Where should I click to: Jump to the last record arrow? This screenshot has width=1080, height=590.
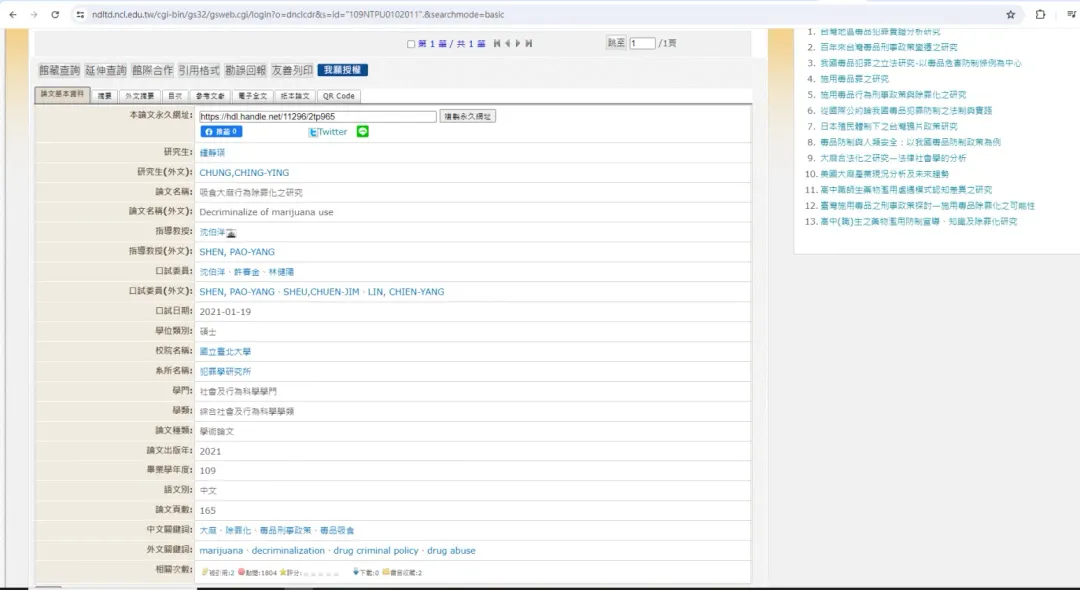tap(529, 43)
